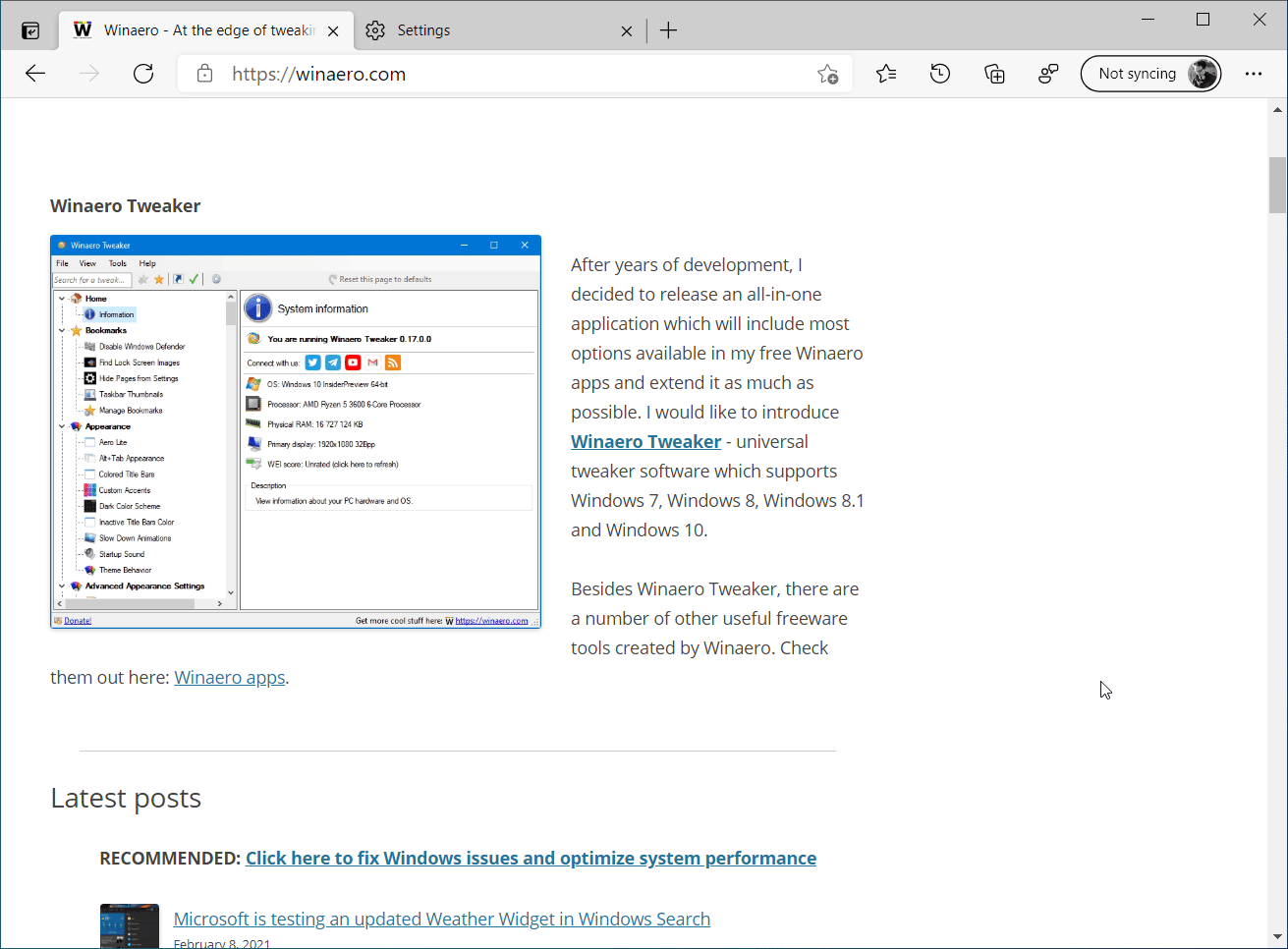Click the Weather Widget article headline
The image size is (1288, 949).
pyautogui.click(x=441, y=919)
